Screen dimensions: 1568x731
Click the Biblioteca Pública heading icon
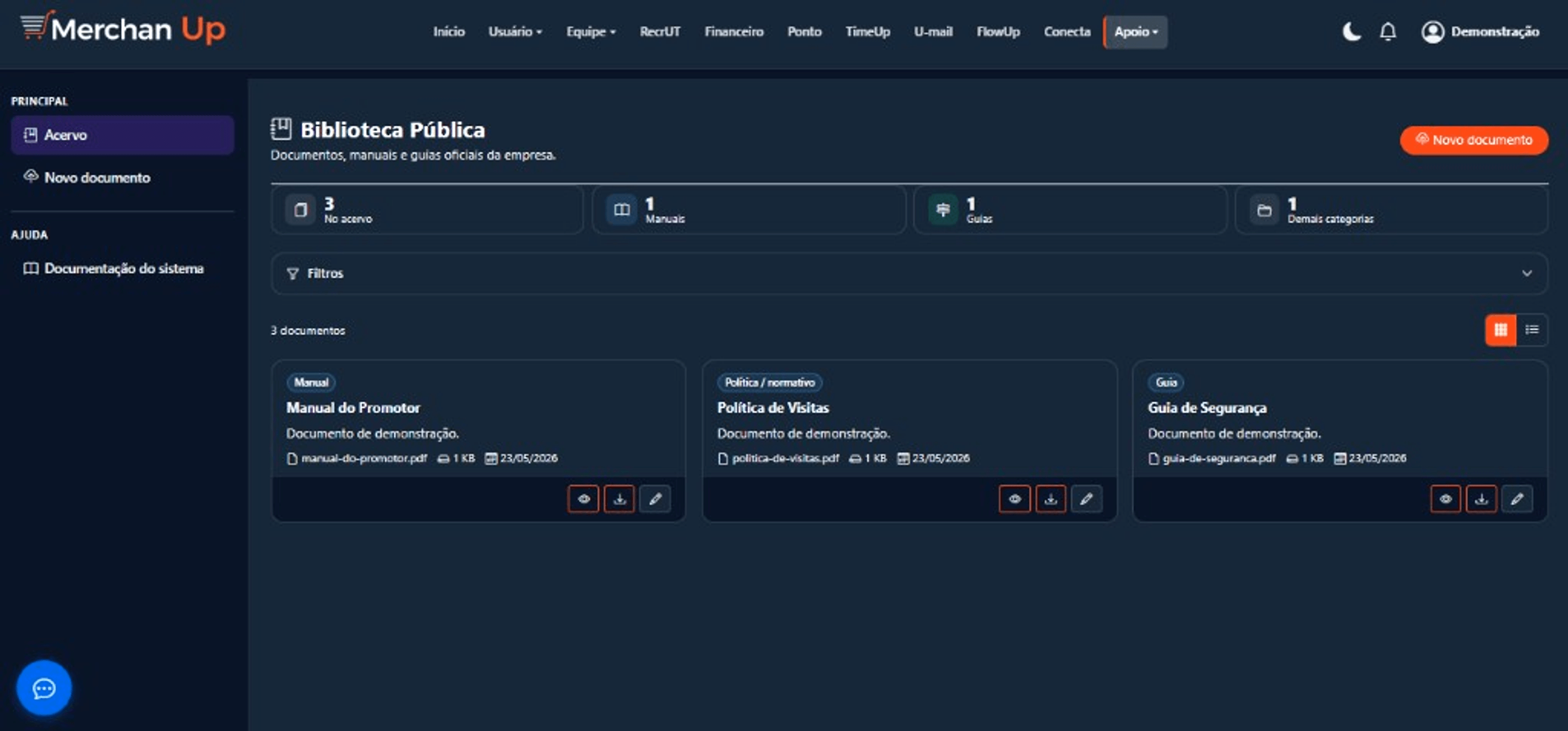281,129
